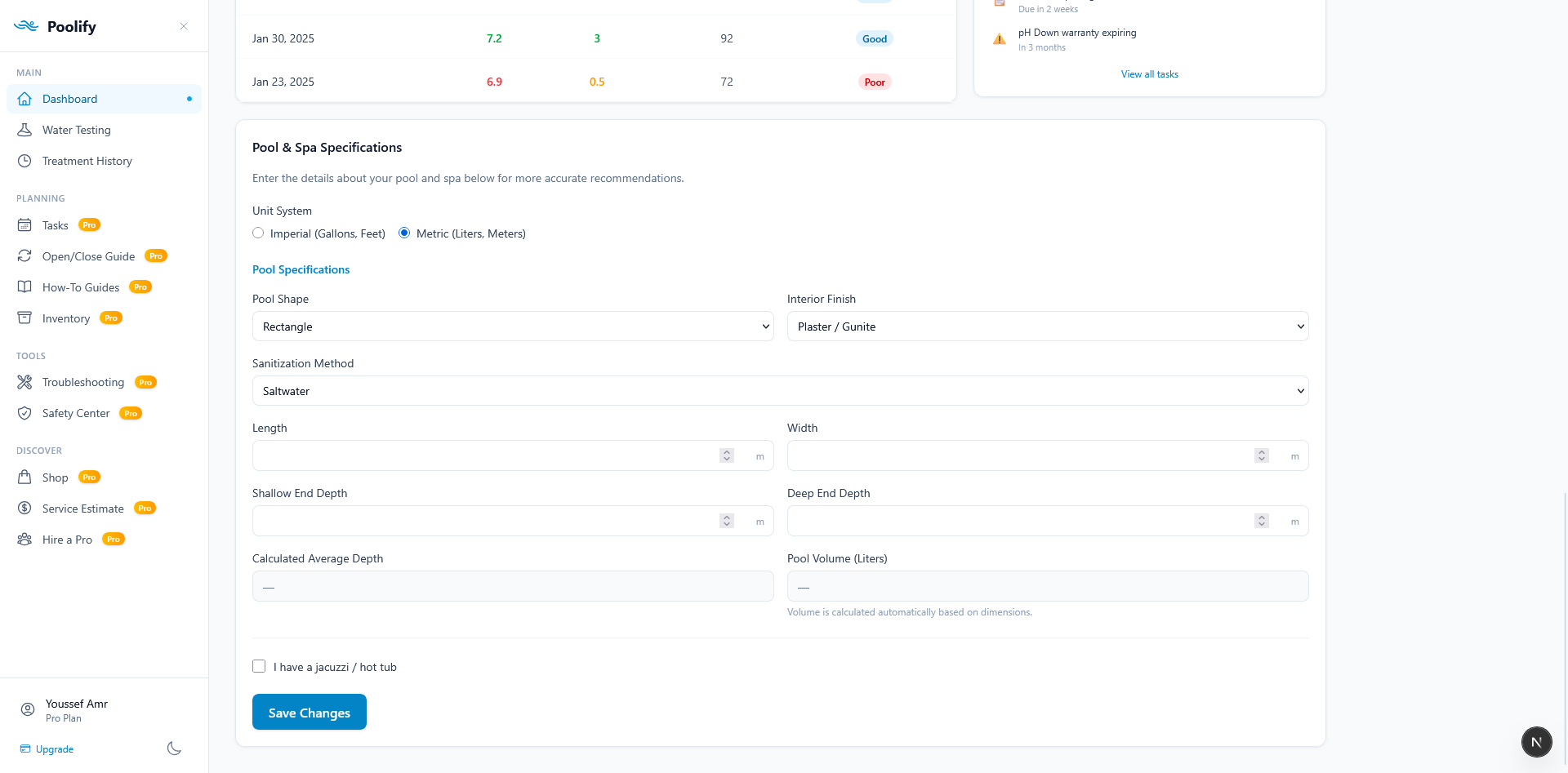Click the Service Estimate dollar icon
This screenshot has width=1568, height=773.
coord(24,509)
